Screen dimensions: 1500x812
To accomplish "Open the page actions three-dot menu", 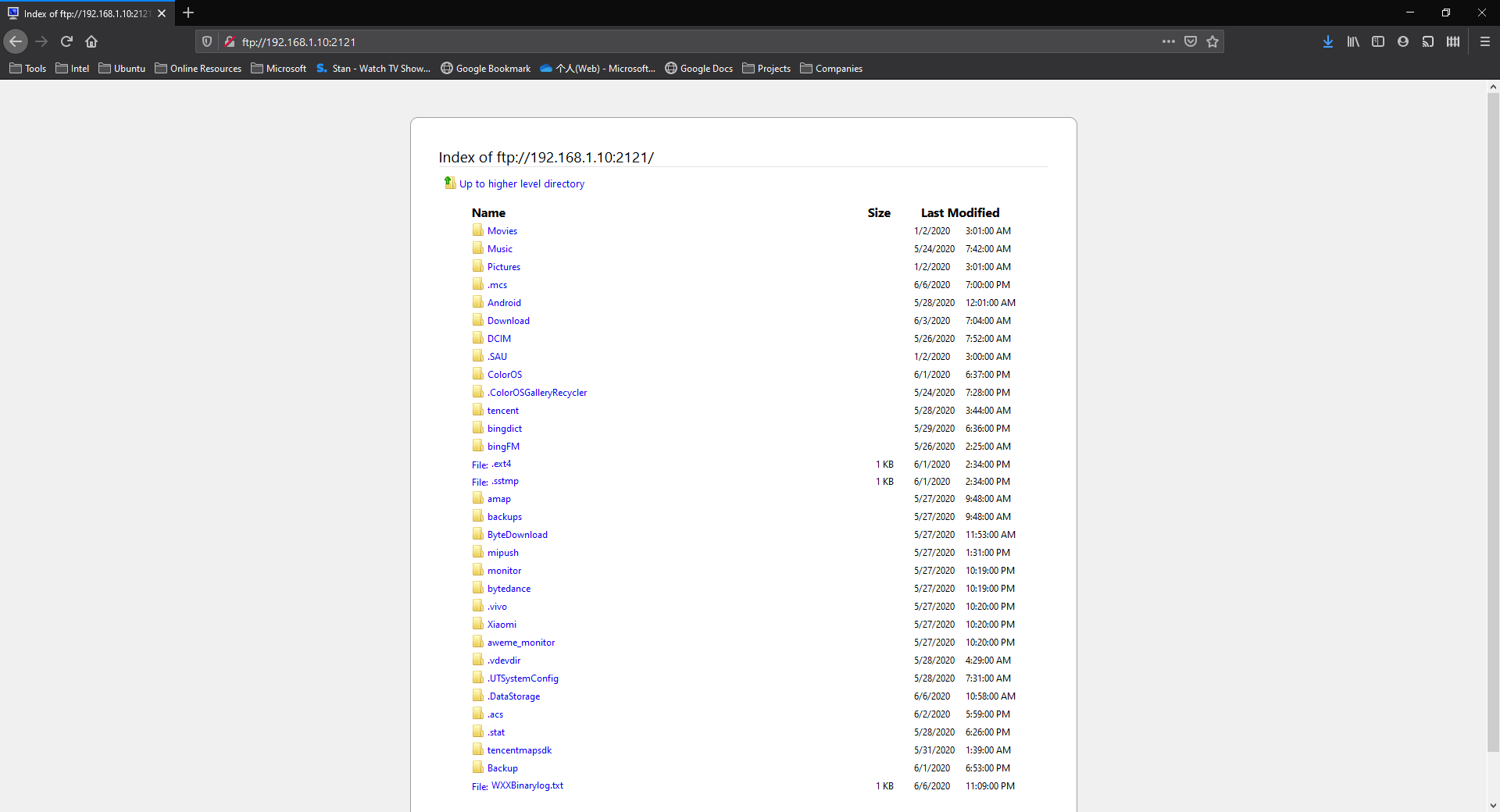I will tap(1168, 41).
